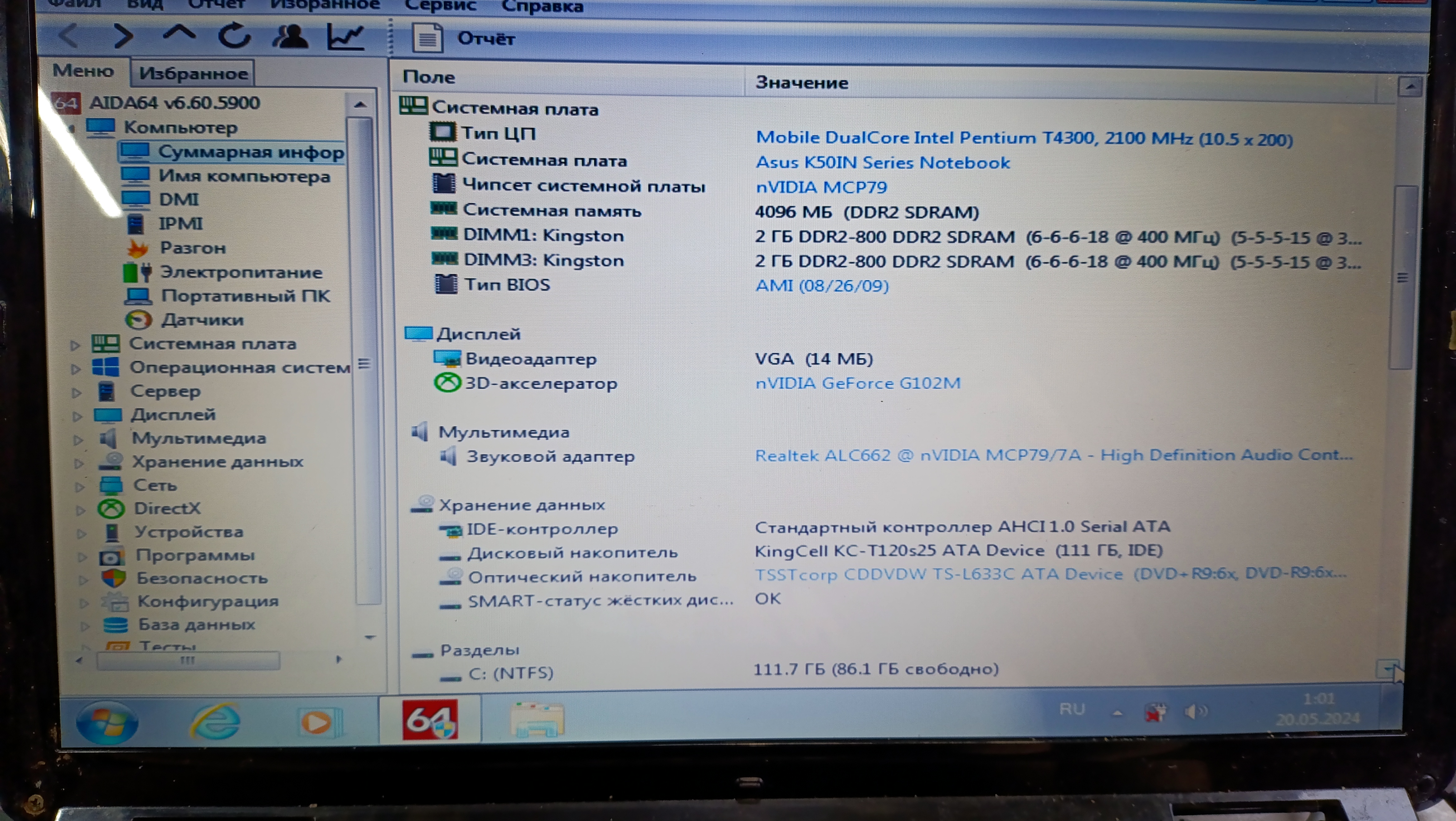Select the DIMM1: Kingston row
The width and height of the screenshot is (1456, 821).
click(x=896, y=236)
